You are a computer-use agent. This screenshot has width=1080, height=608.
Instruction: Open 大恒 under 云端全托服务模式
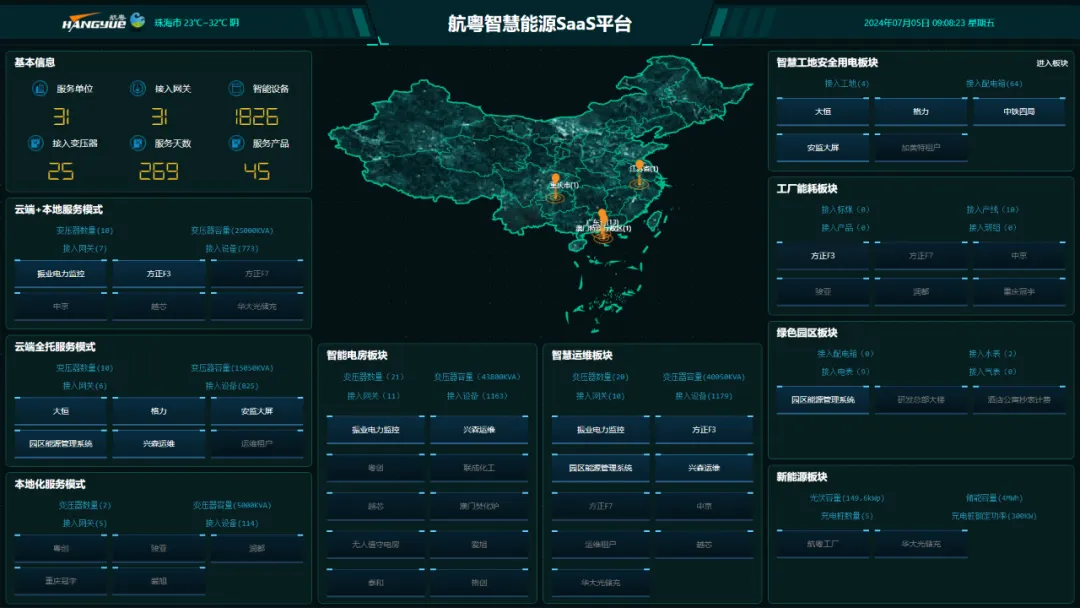[61, 411]
